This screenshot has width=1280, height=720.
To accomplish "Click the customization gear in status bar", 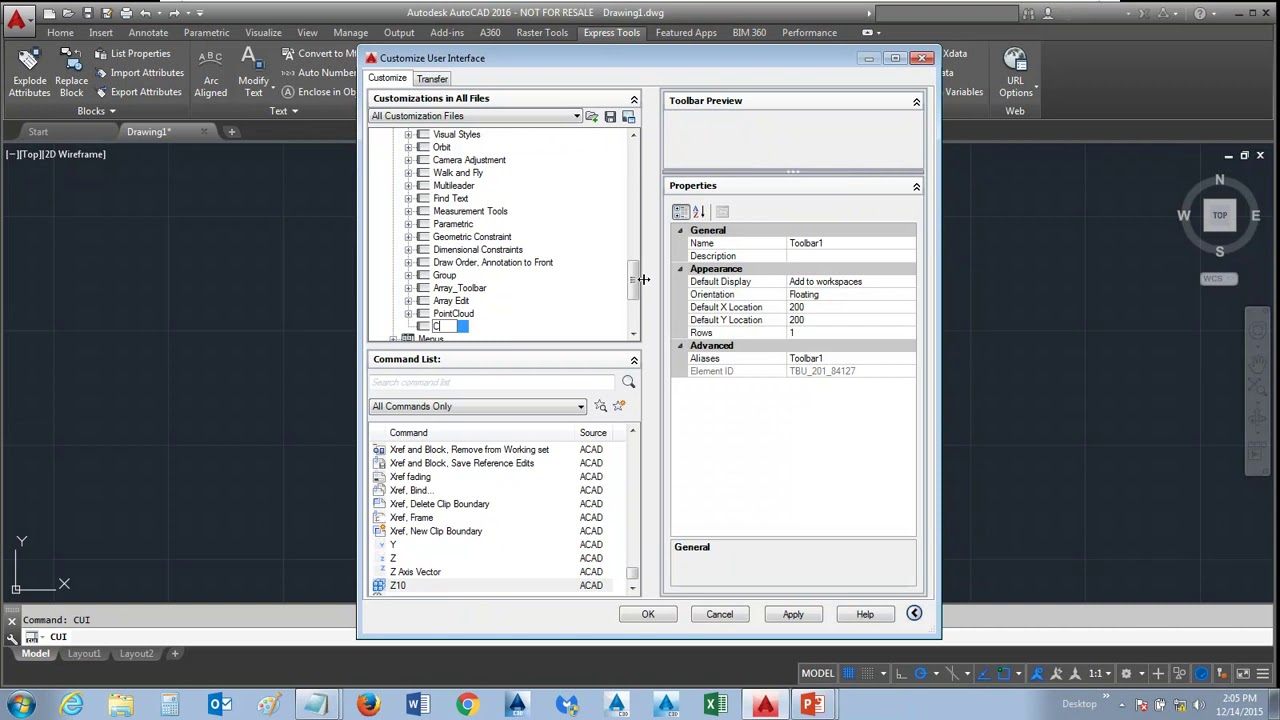I will tap(1126, 673).
